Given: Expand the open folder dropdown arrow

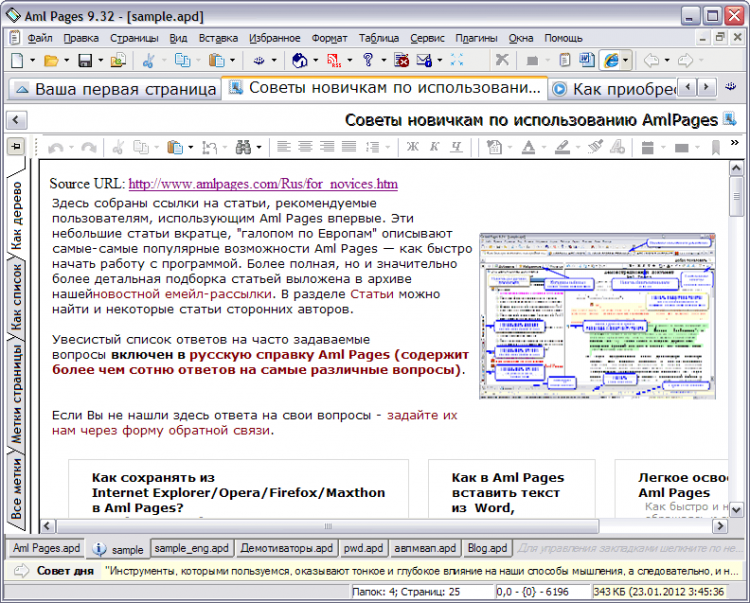Looking at the screenshot, I should click(67, 61).
